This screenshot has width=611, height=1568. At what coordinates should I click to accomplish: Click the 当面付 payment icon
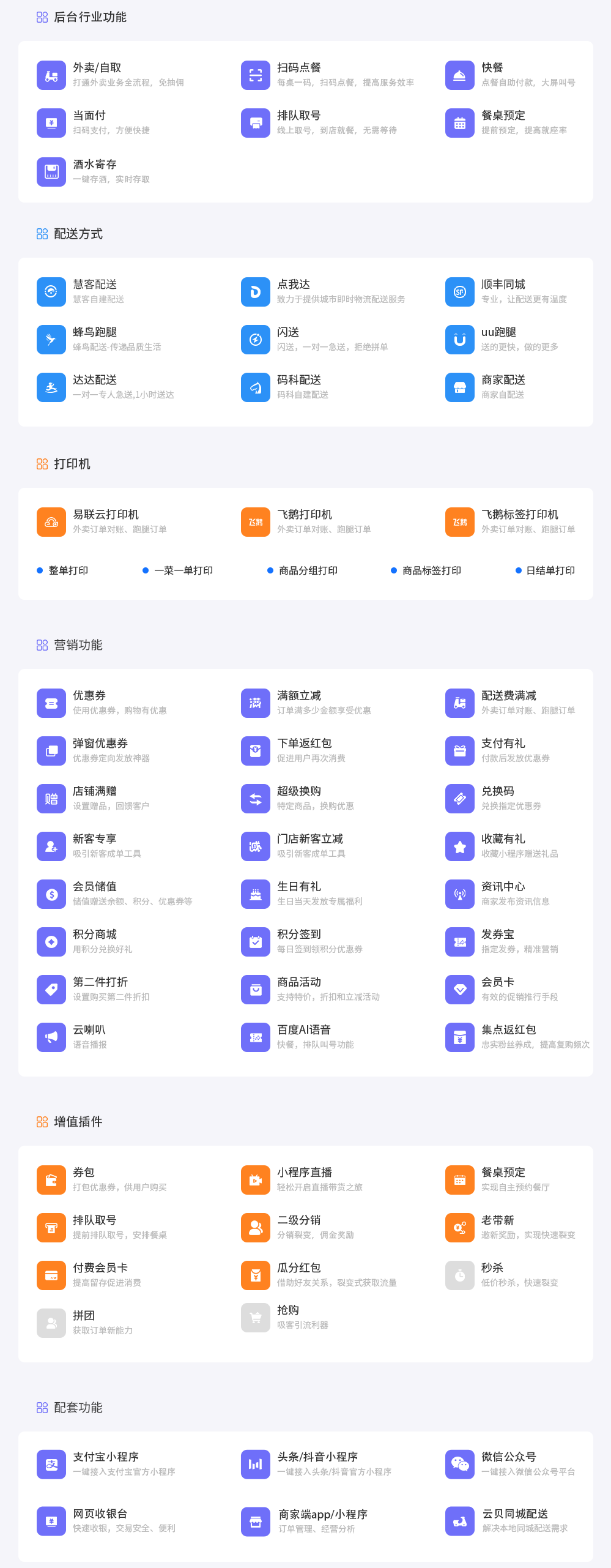pos(51,123)
